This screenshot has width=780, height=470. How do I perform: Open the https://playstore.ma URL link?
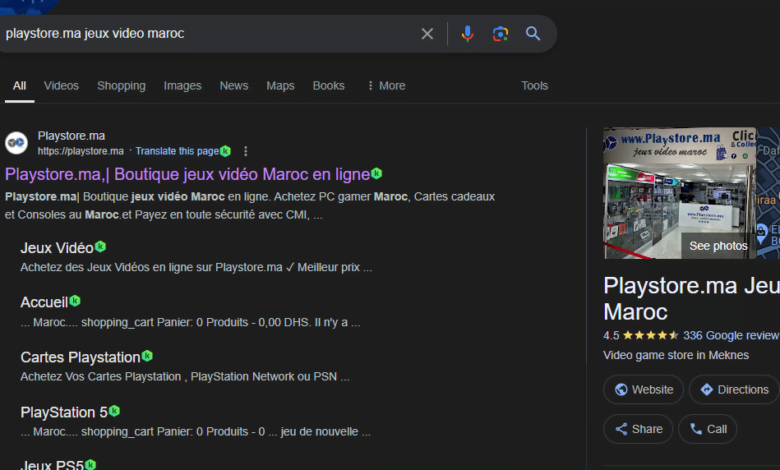tap(81, 151)
